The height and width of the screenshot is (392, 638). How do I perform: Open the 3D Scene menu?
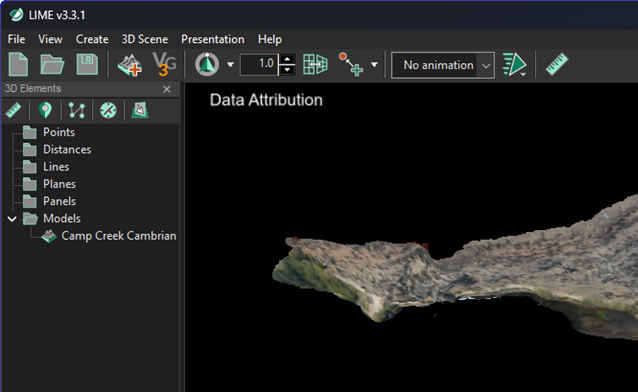click(x=145, y=39)
